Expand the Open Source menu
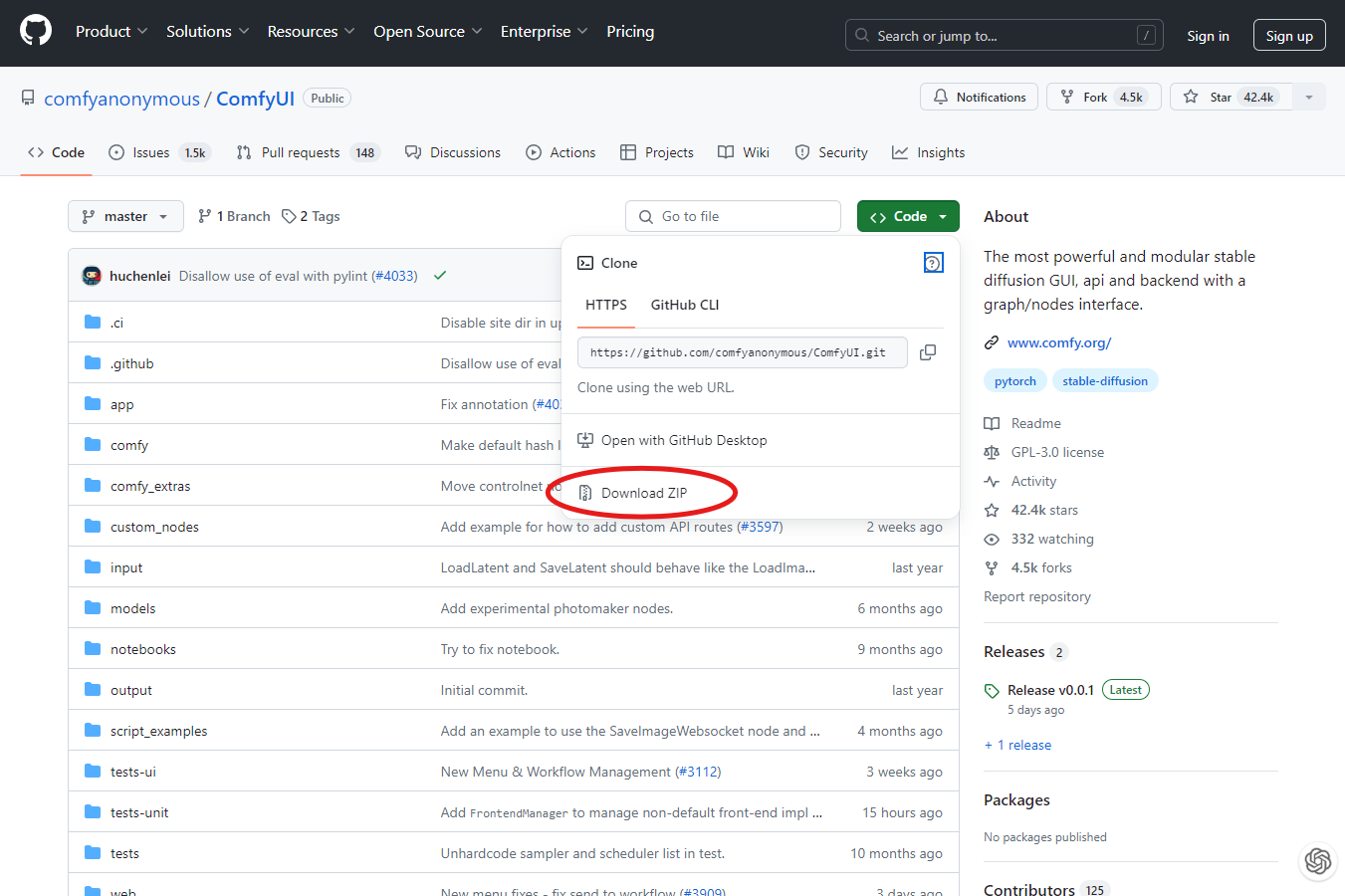Screen dimensions: 1345x896 [428, 32]
